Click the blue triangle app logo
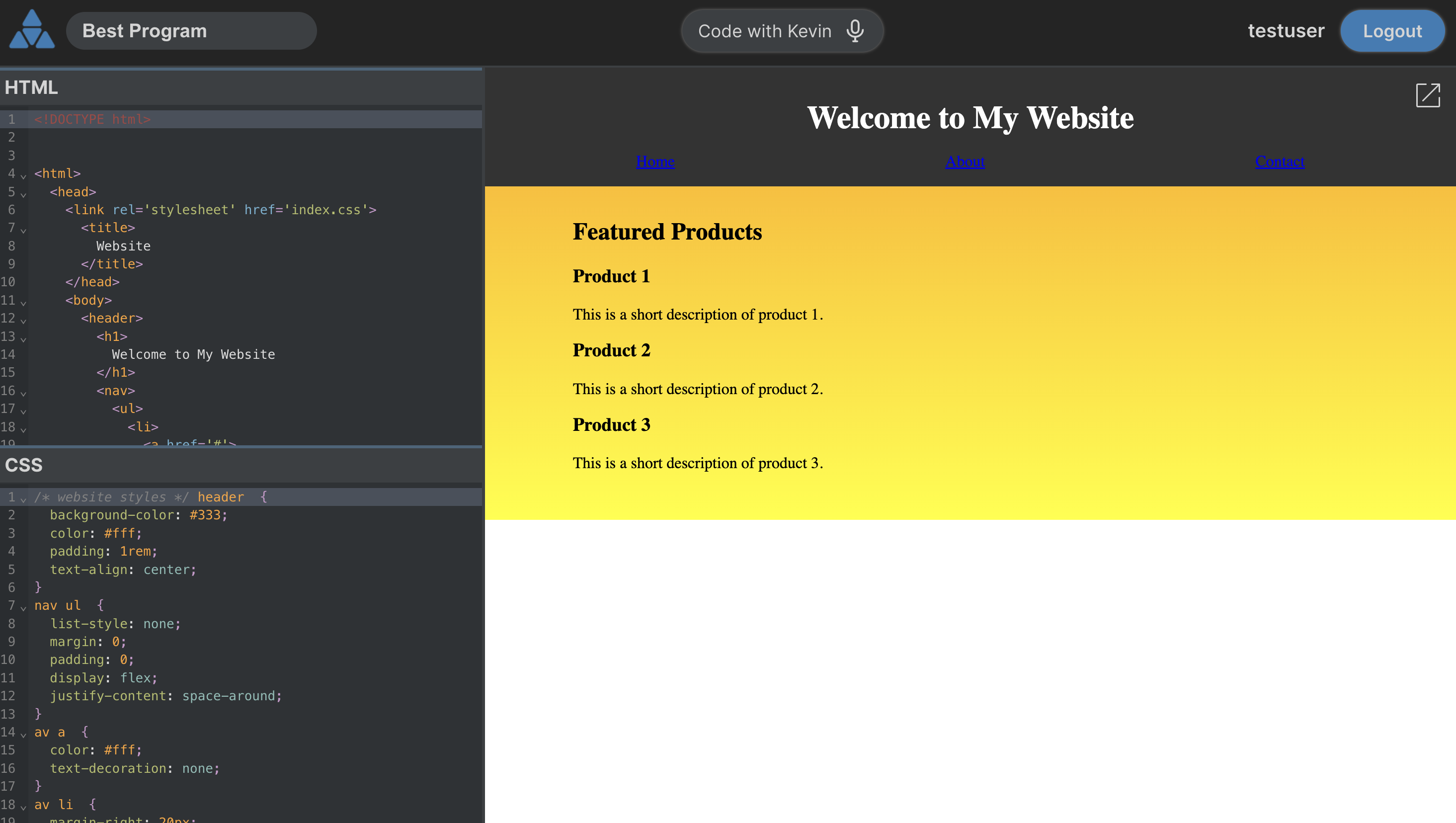The height and width of the screenshot is (823, 1456). (32, 30)
